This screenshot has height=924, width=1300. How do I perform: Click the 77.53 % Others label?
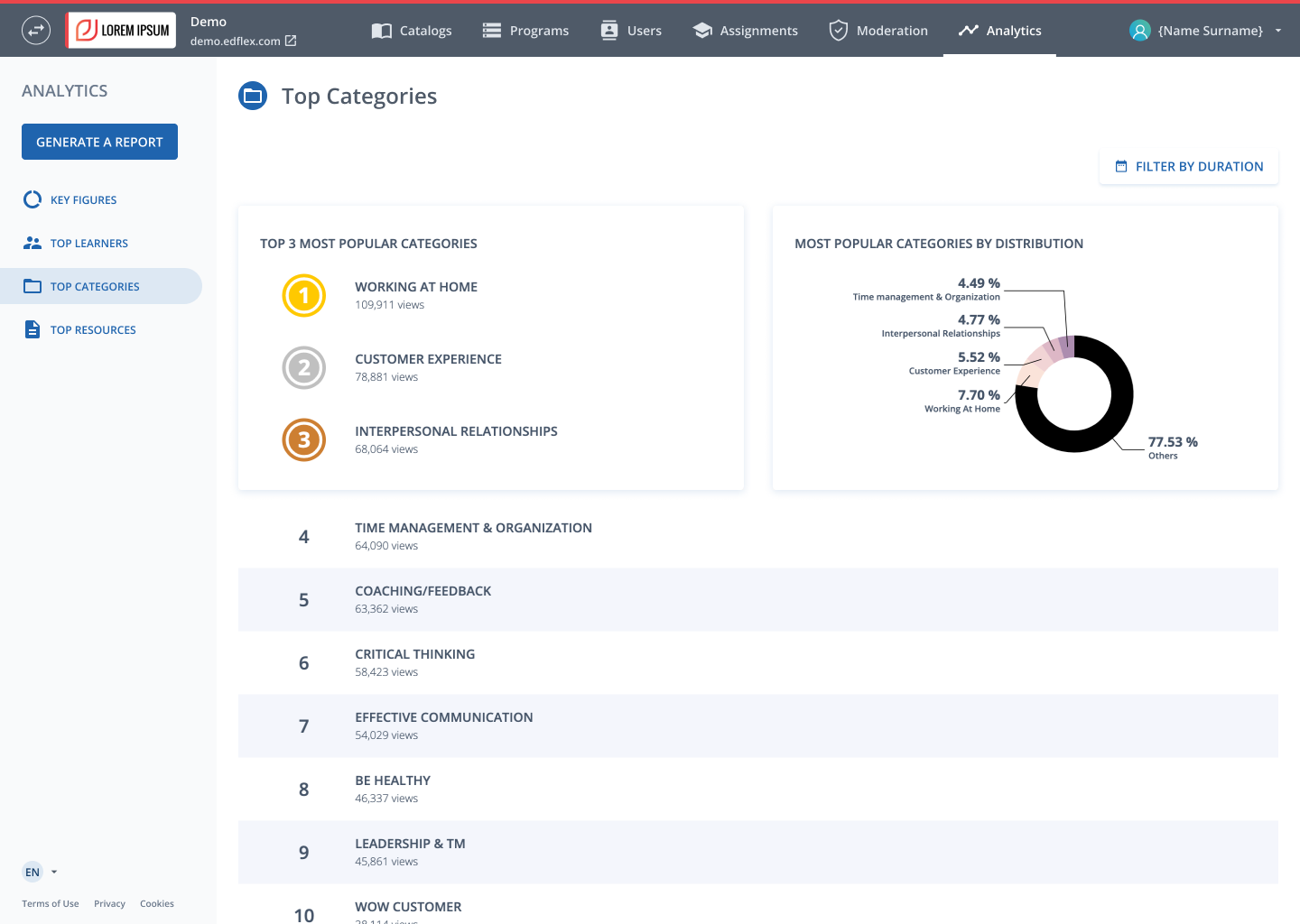[1173, 448]
